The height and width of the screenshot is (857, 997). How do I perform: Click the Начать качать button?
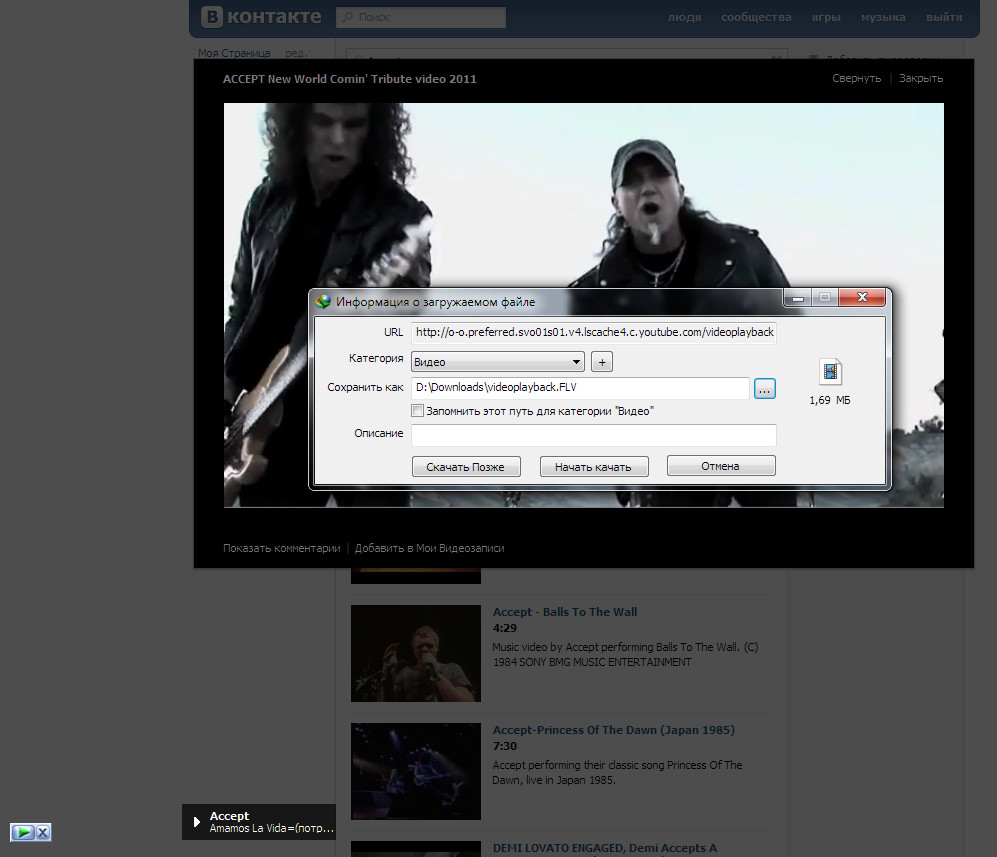tap(594, 467)
